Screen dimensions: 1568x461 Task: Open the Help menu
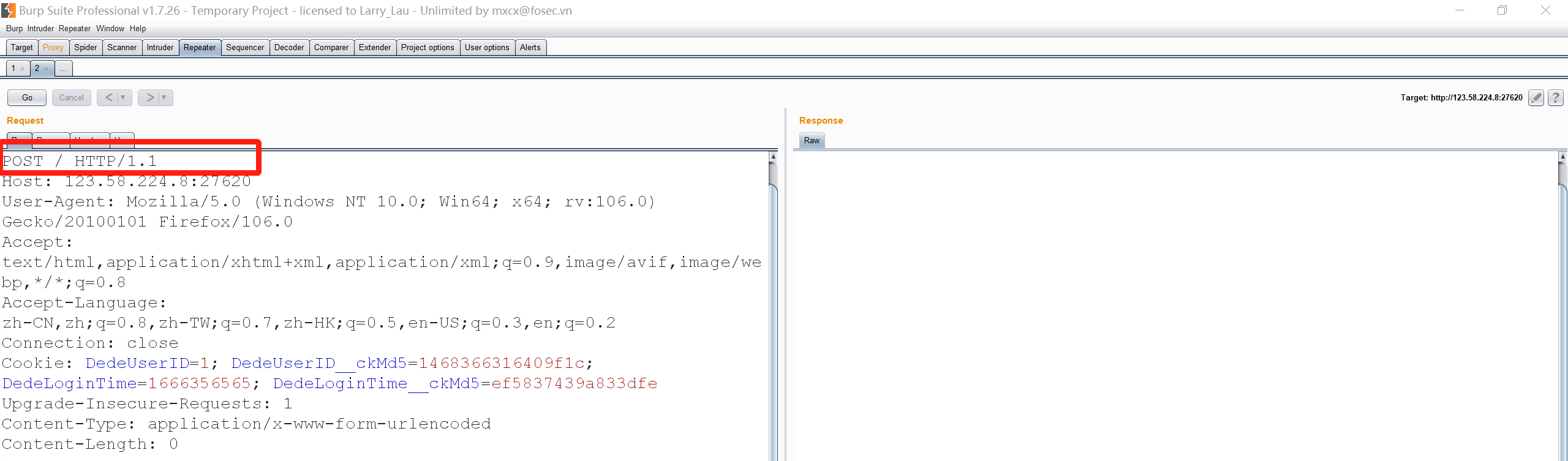138,29
